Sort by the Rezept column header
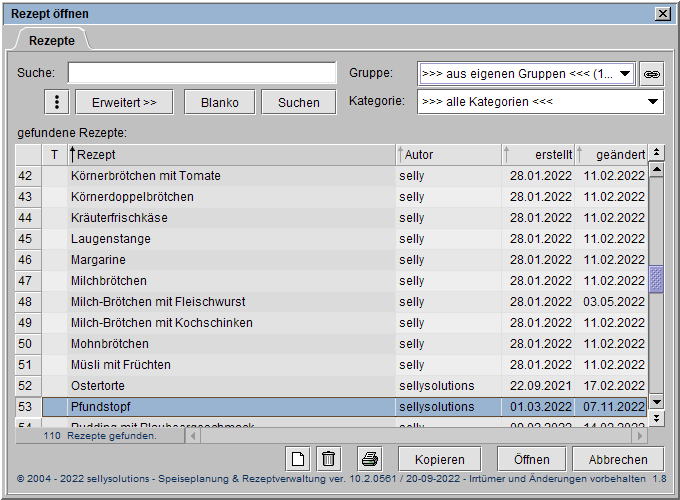 [x=232, y=155]
